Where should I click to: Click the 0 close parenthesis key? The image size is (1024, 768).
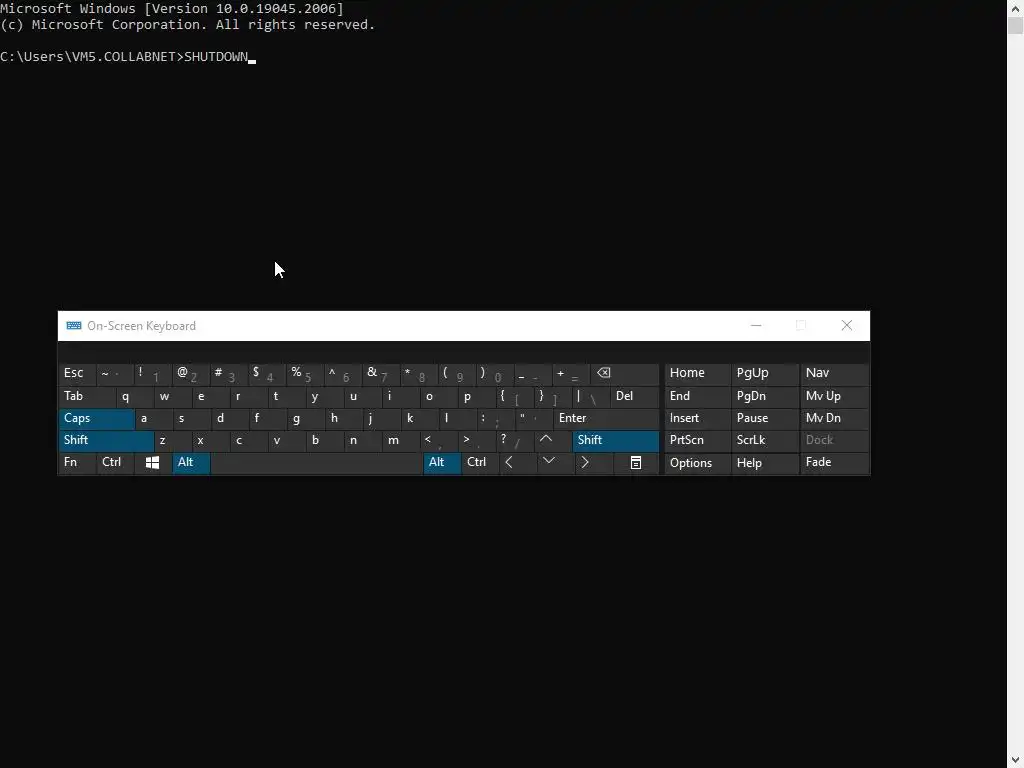click(494, 374)
